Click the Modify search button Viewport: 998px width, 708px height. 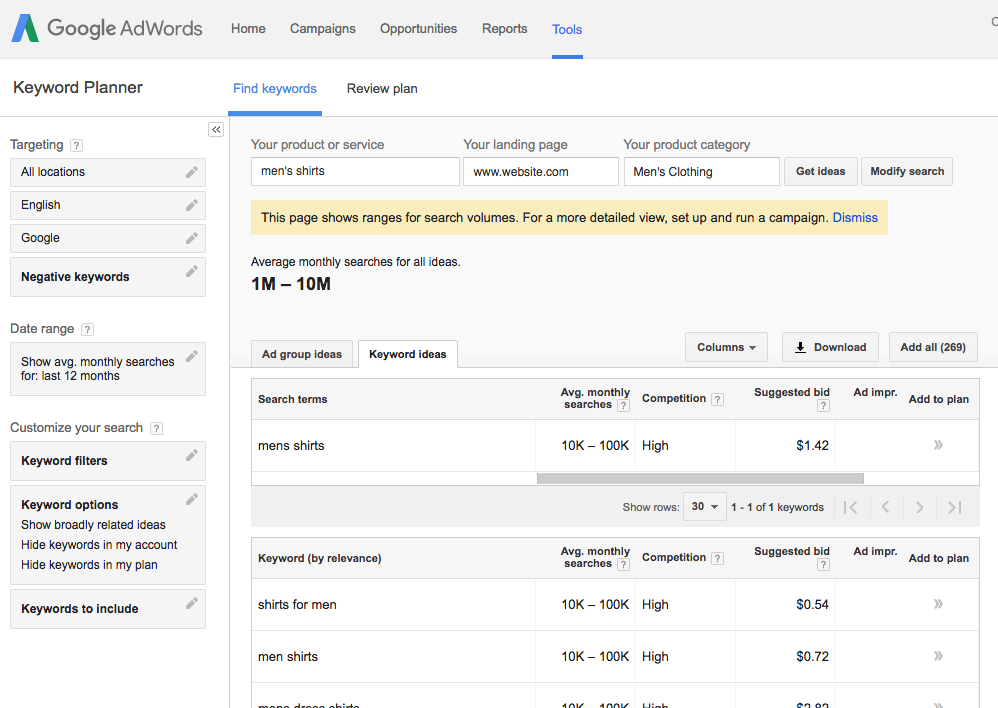point(907,171)
